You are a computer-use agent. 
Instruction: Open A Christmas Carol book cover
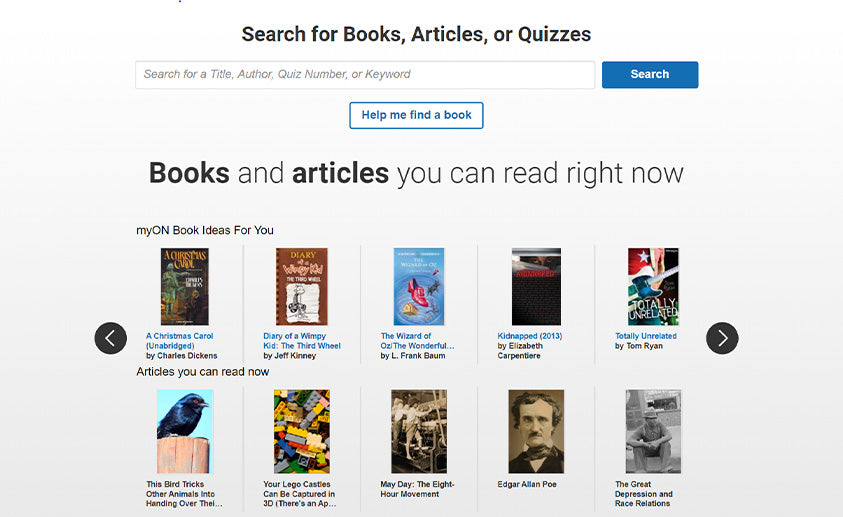184,287
